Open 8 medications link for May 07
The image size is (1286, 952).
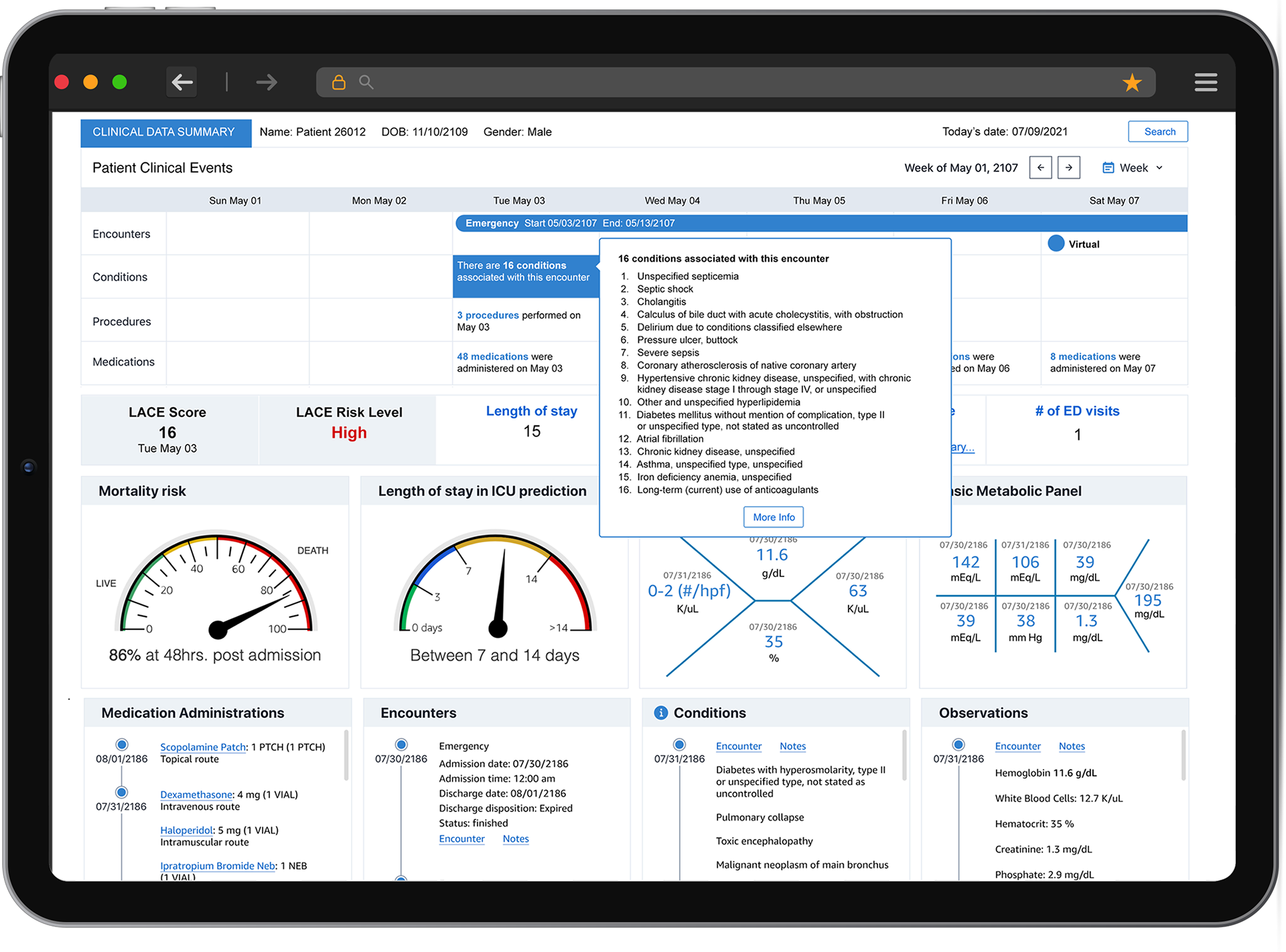pos(1082,357)
